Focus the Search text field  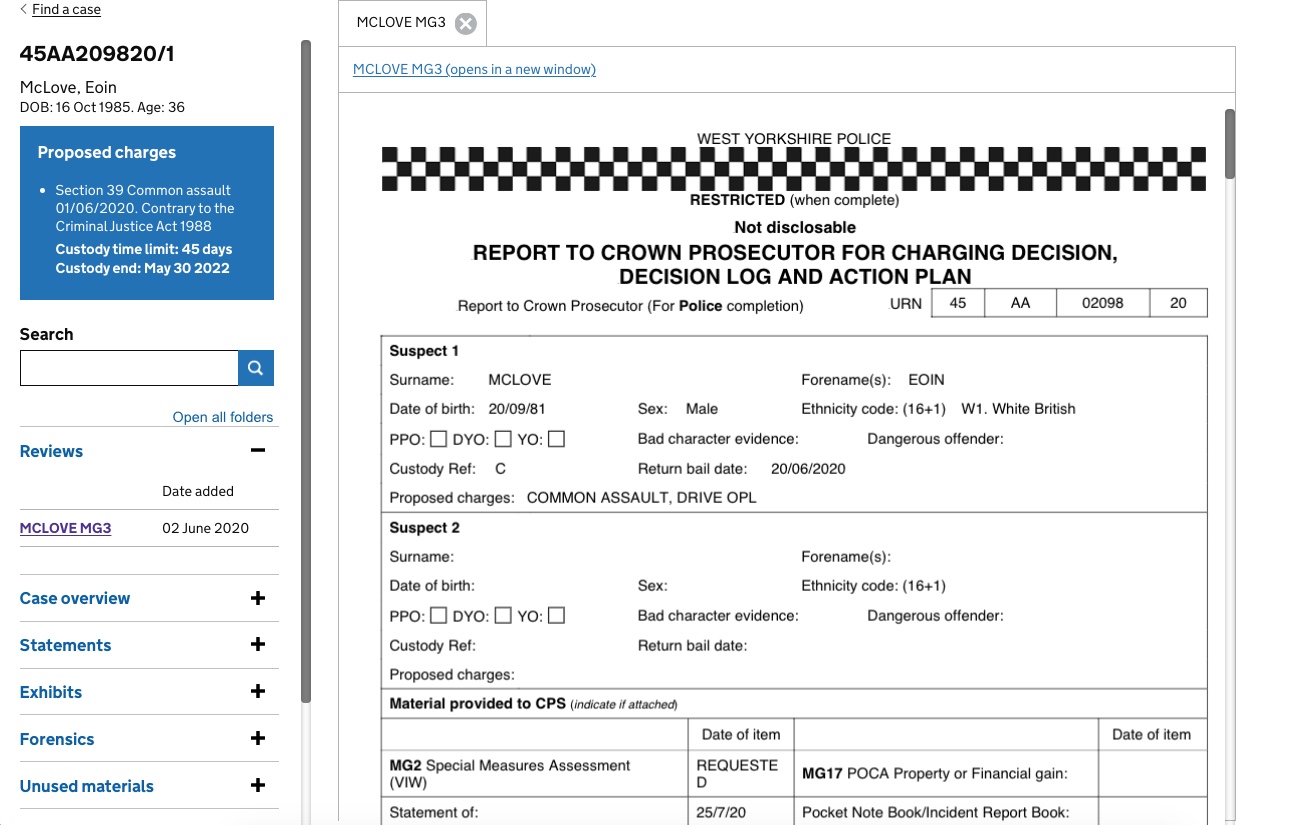129,368
